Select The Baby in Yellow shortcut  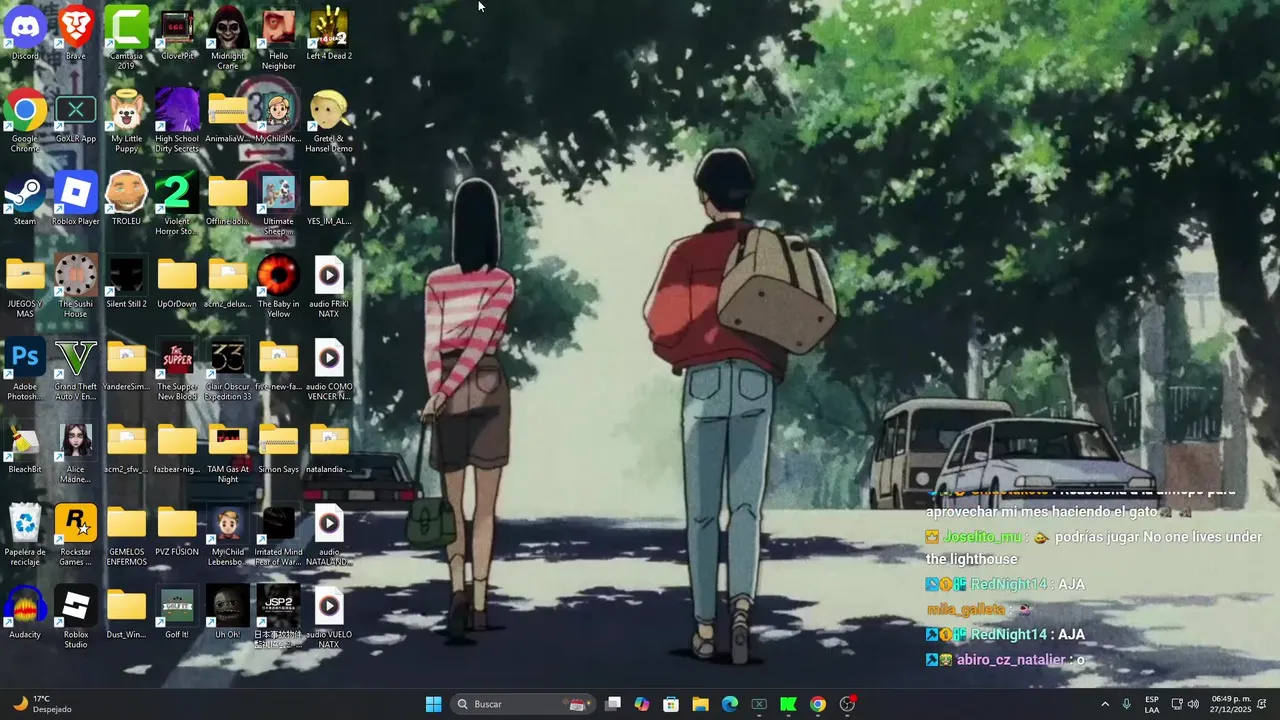pos(278,286)
